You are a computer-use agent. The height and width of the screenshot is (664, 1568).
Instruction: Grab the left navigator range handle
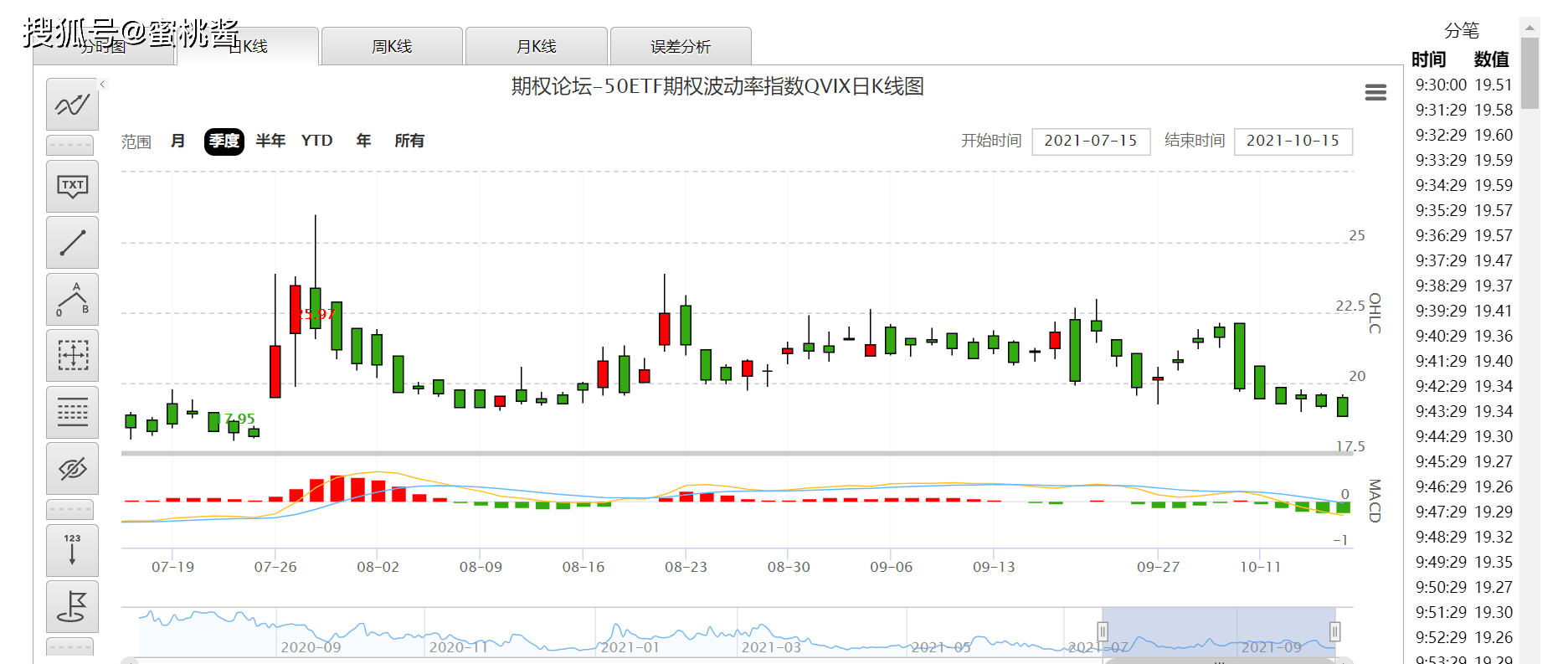pyautogui.click(x=1103, y=631)
